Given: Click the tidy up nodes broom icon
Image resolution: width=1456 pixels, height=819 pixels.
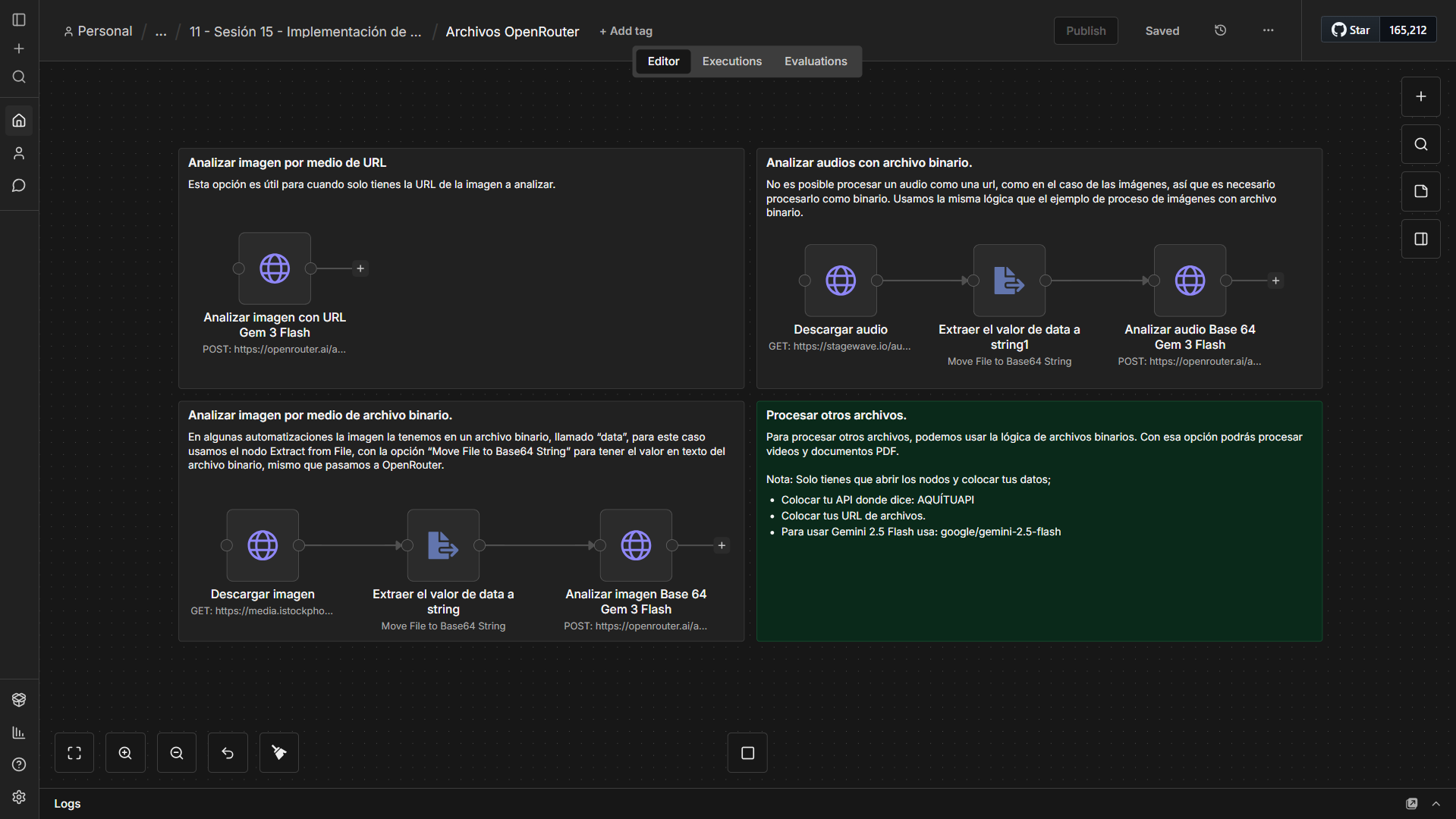Looking at the screenshot, I should point(279,753).
